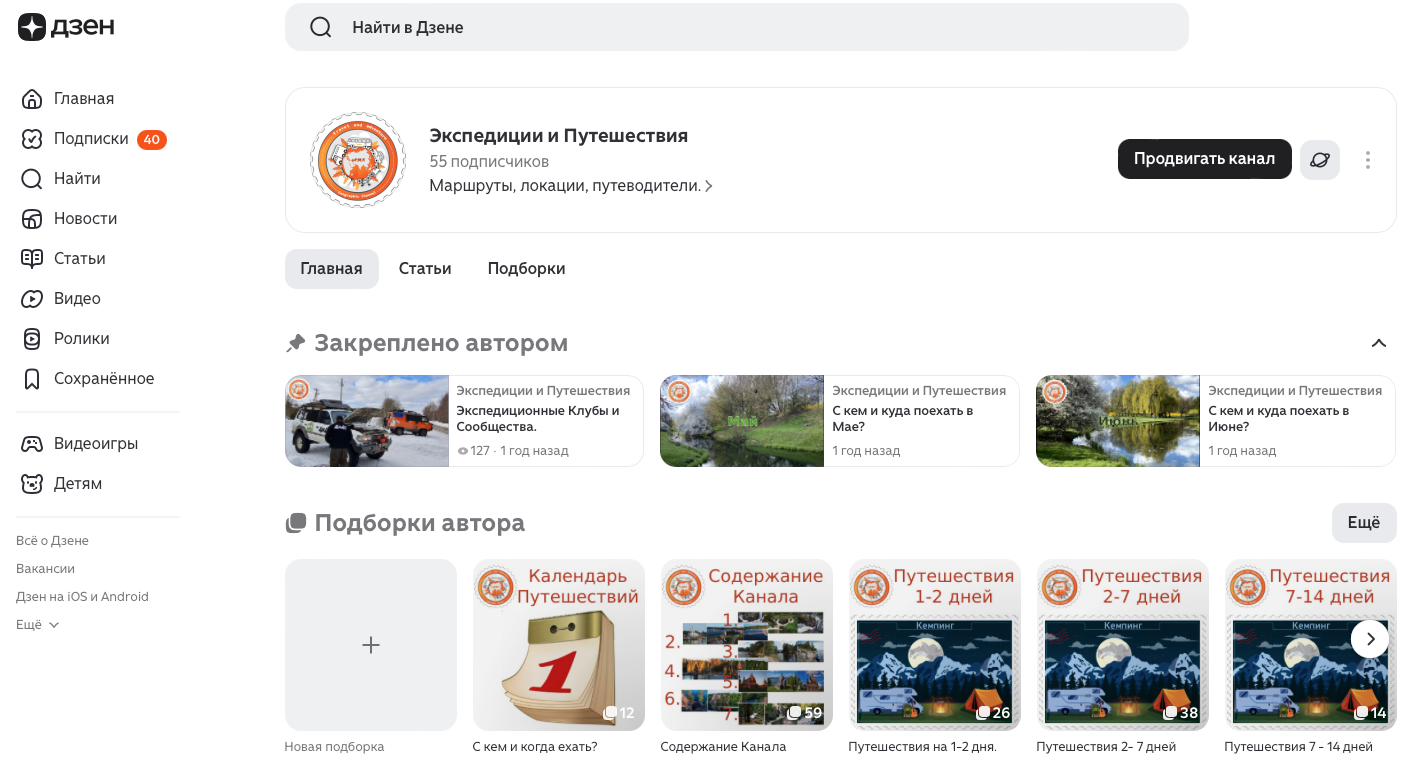This screenshot has height=781, width=1412.
Task: Click the planet icon button next to Продвигать канал
Action: tap(1319, 159)
